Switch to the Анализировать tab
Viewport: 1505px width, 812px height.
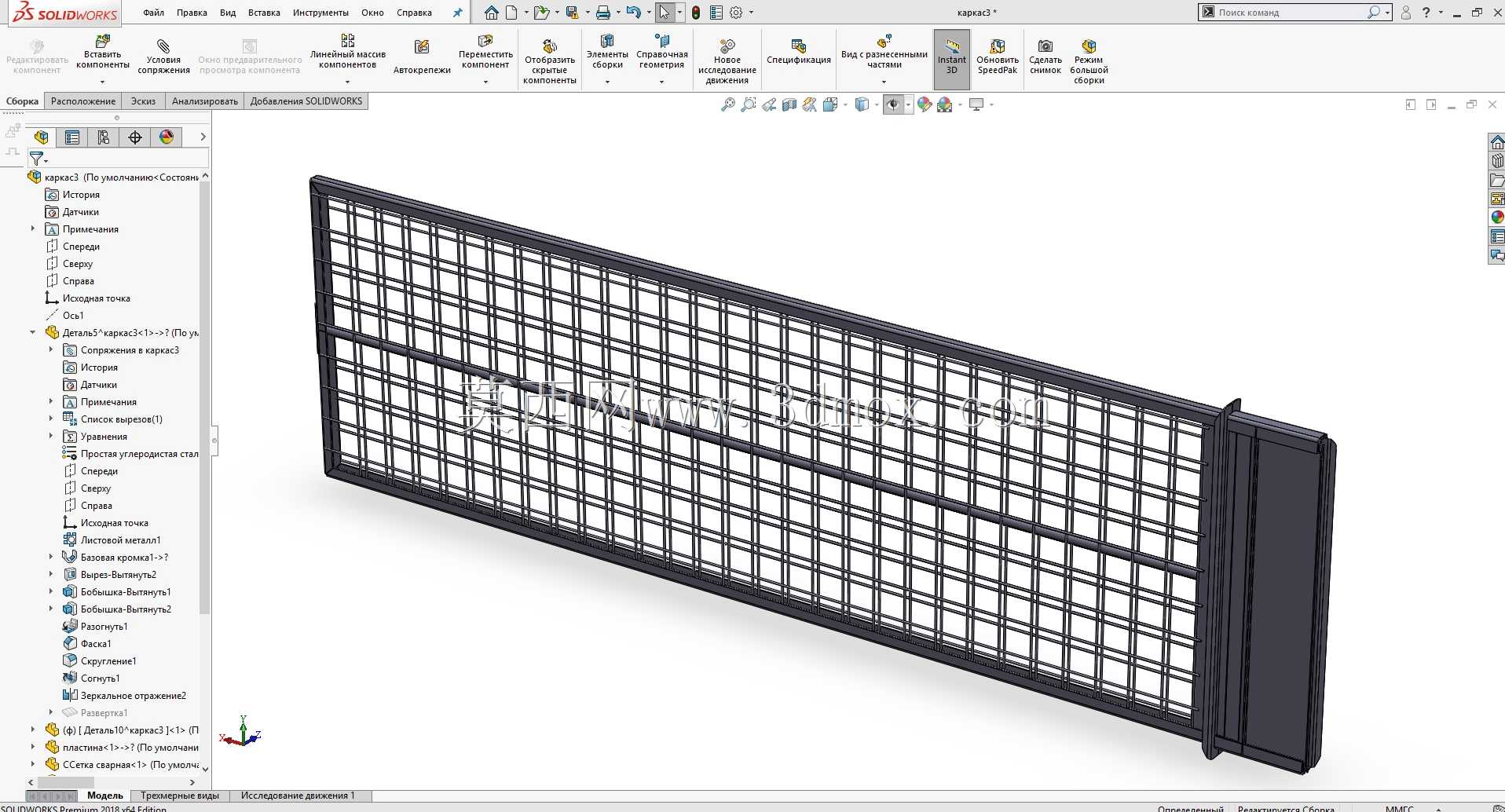pyautogui.click(x=204, y=101)
